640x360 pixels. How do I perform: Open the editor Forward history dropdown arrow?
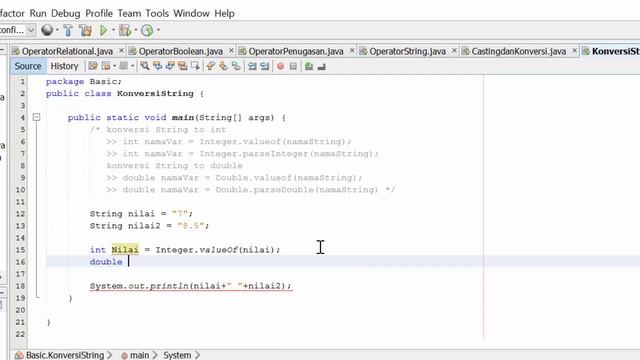click(132, 66)
